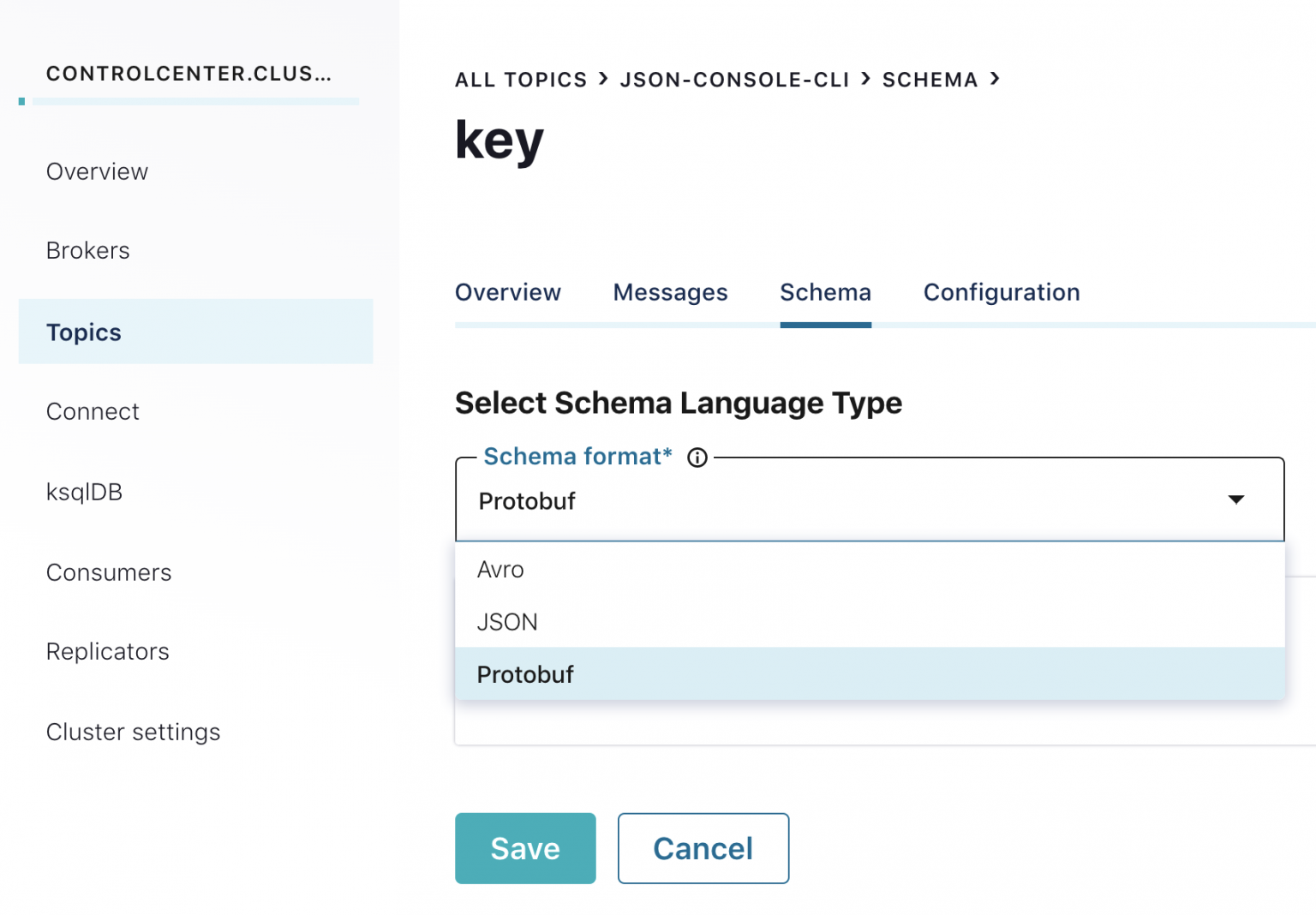Go to the Connect section
Viewport: 1316px width, 915px height.
[x=93, y=411]
